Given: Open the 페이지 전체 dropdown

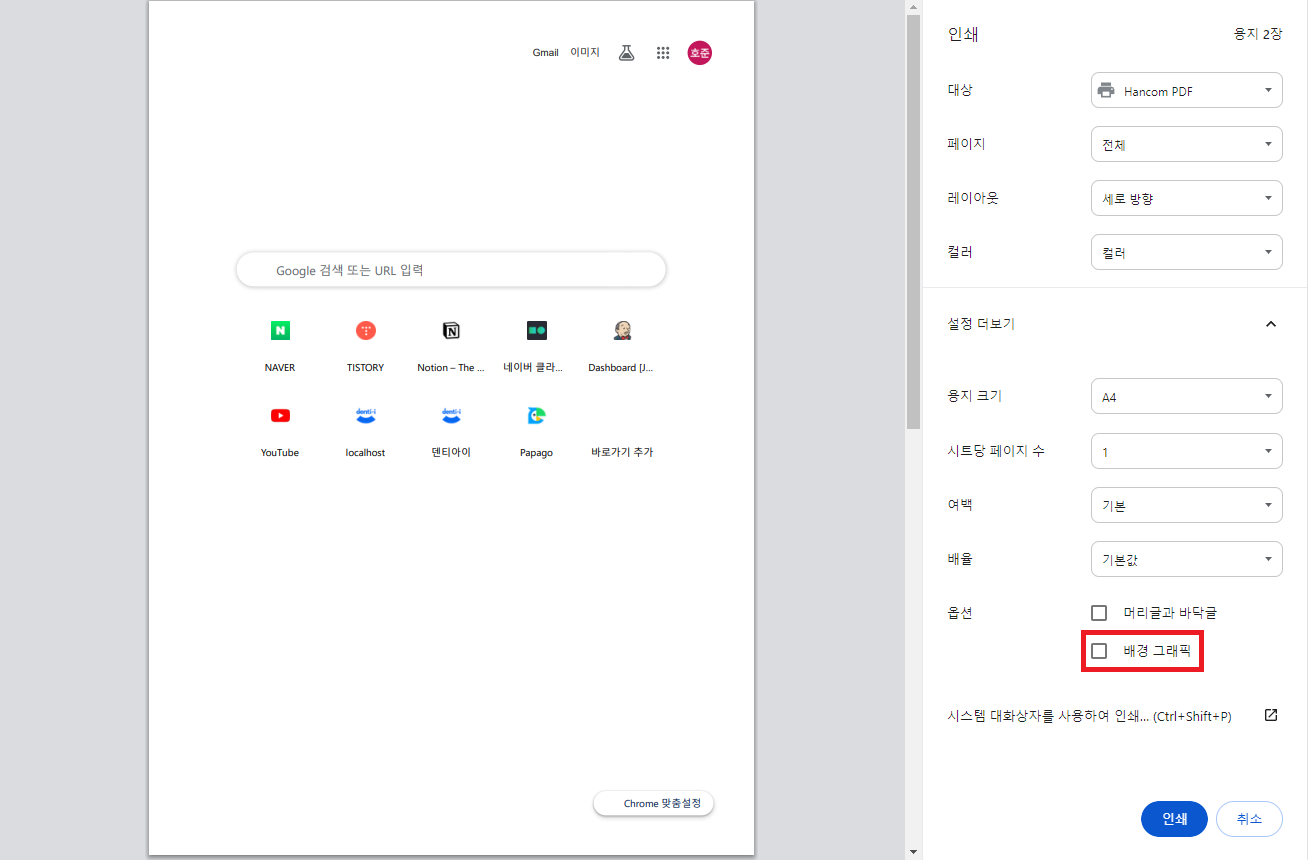Looking at the screenshot, I should 1186,144.
